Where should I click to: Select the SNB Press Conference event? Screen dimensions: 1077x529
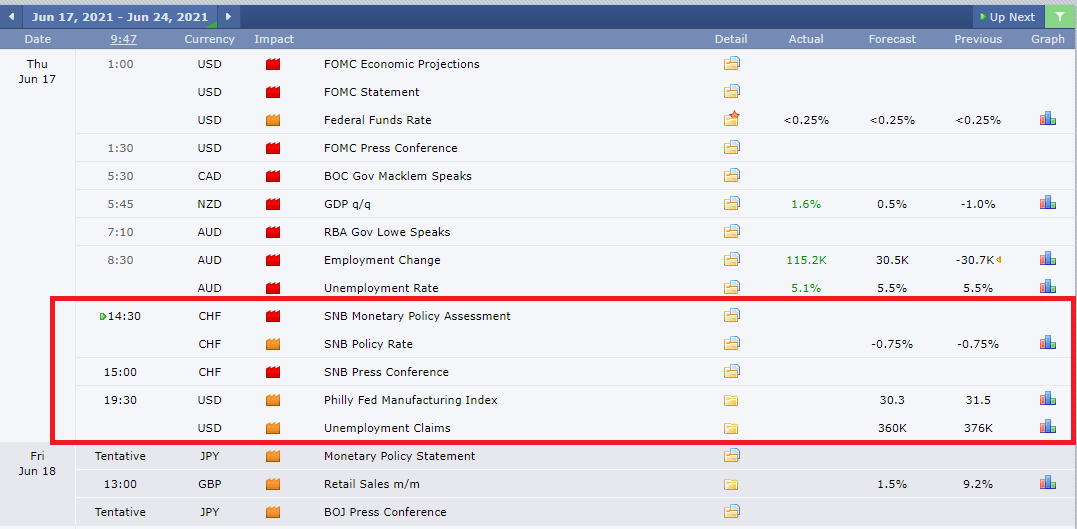click(387, 372)
